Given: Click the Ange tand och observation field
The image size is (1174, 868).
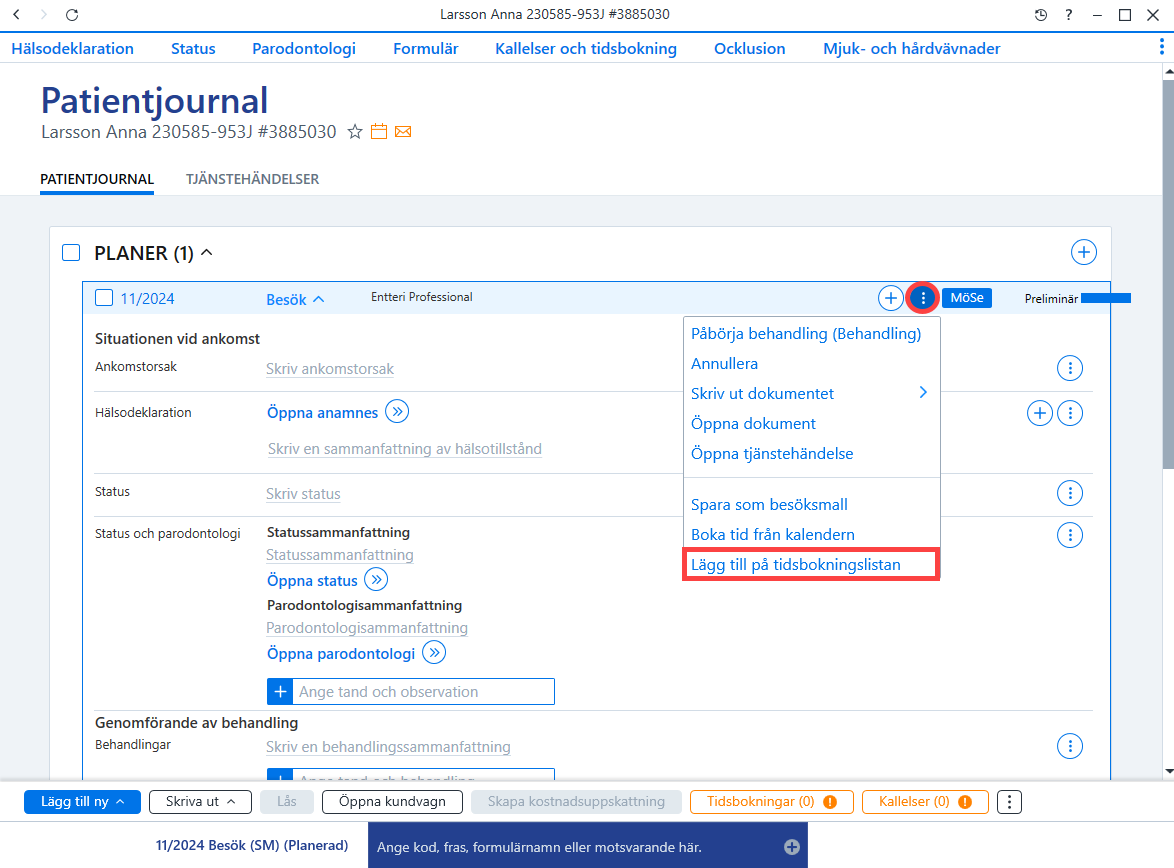Looking at the screenshot, I should [x=424, y=692].
